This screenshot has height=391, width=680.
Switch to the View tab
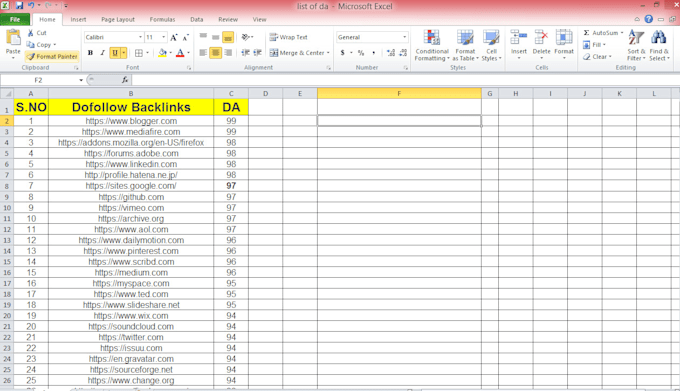click(x=259, y=20)
